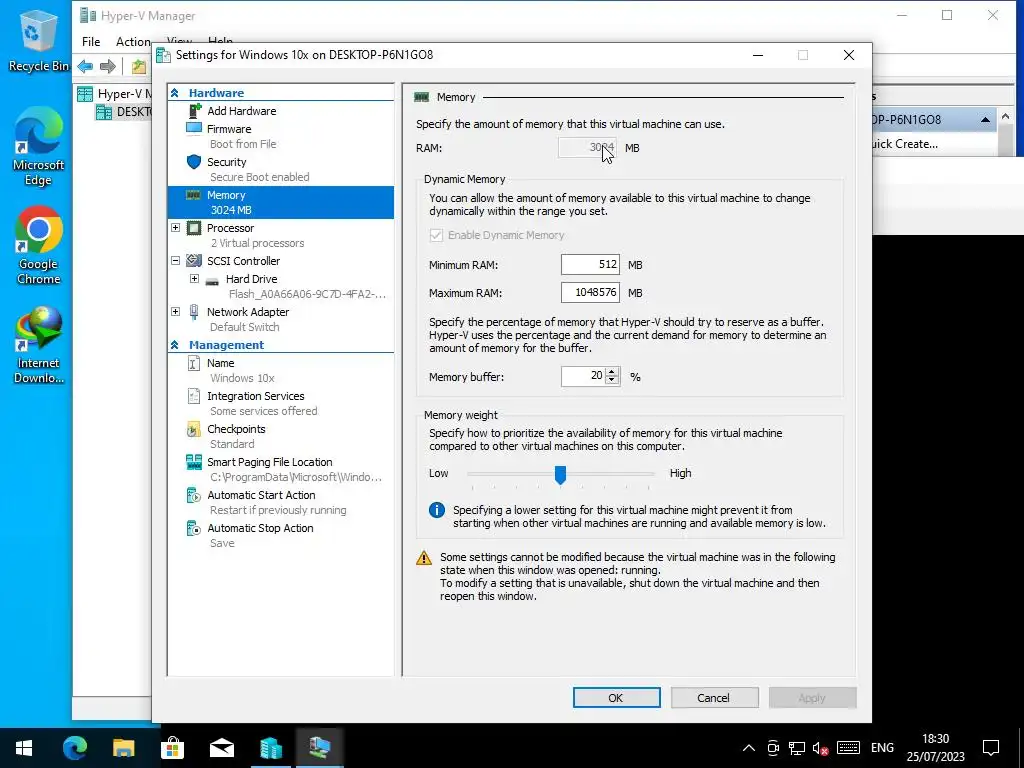Select 'Secure Boot enabled' subtext
The height and width of the screenshot is (768, 1024).
[x=259, y=177]
